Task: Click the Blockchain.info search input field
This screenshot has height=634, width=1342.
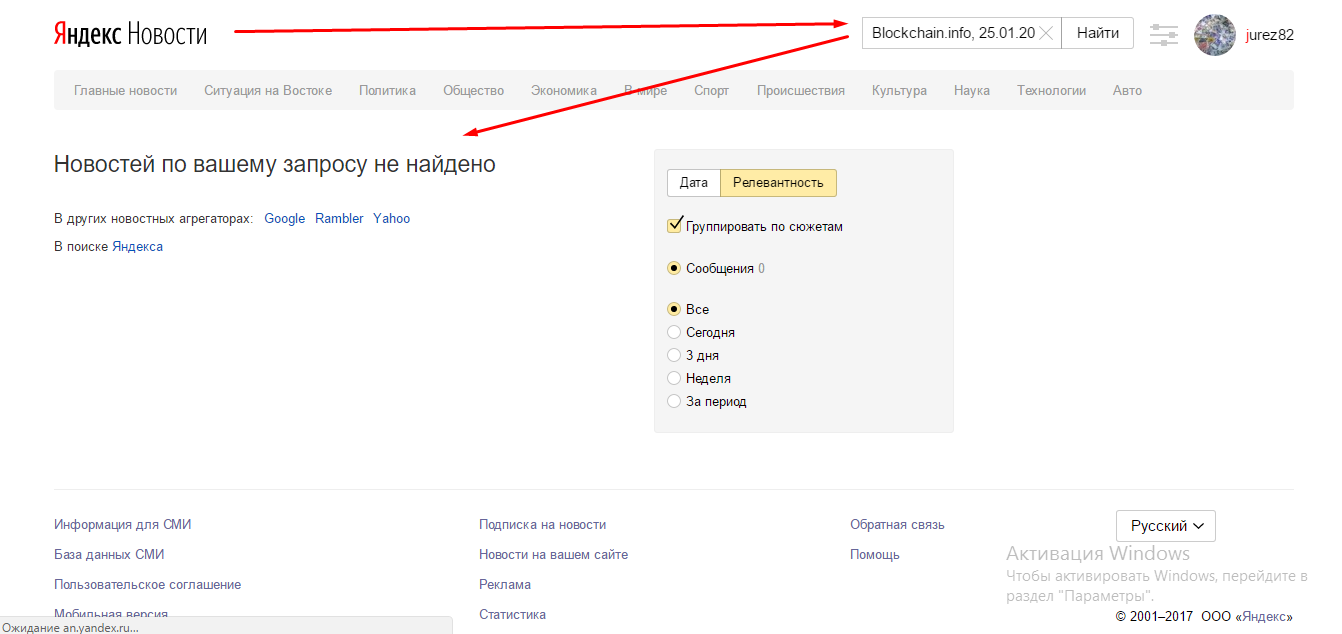Action: 950,33
